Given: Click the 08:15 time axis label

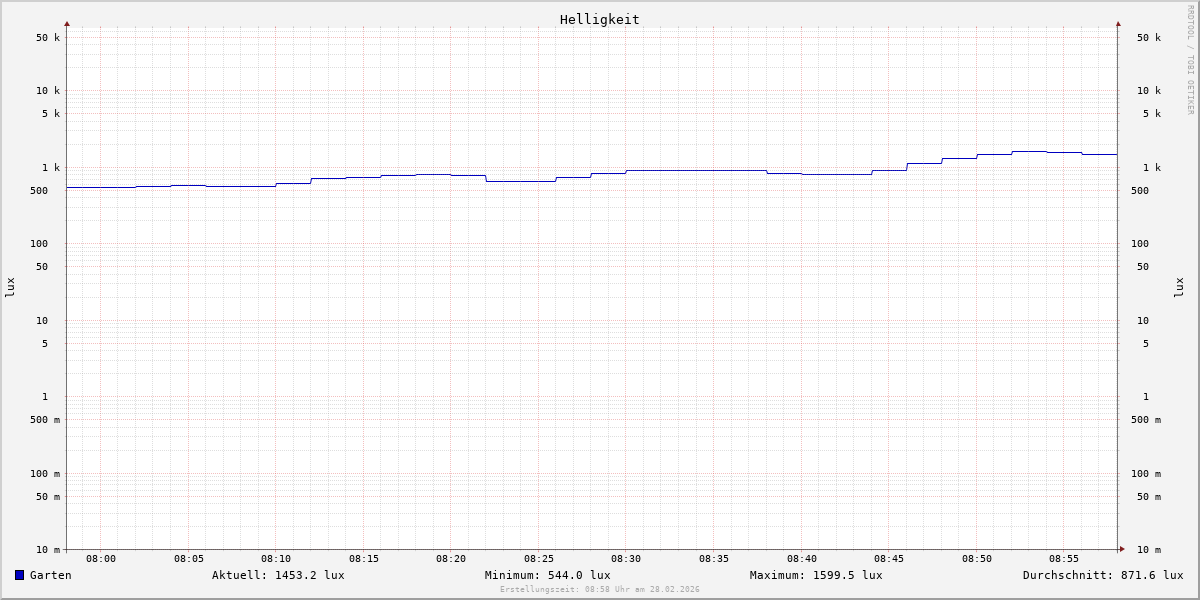Looking at the screenshot, I should (x=364, y=559).
